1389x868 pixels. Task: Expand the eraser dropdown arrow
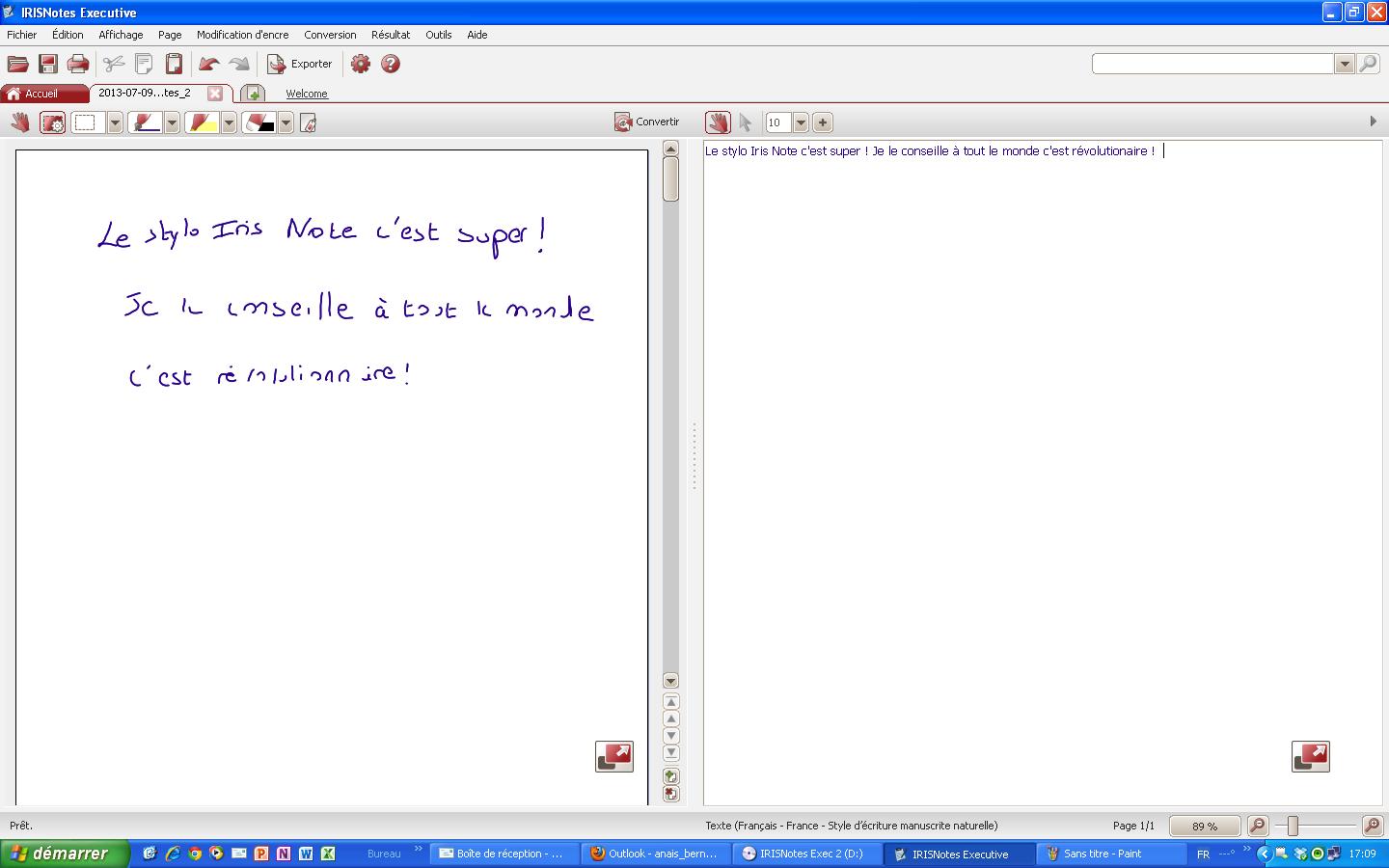tap(286, 122)
